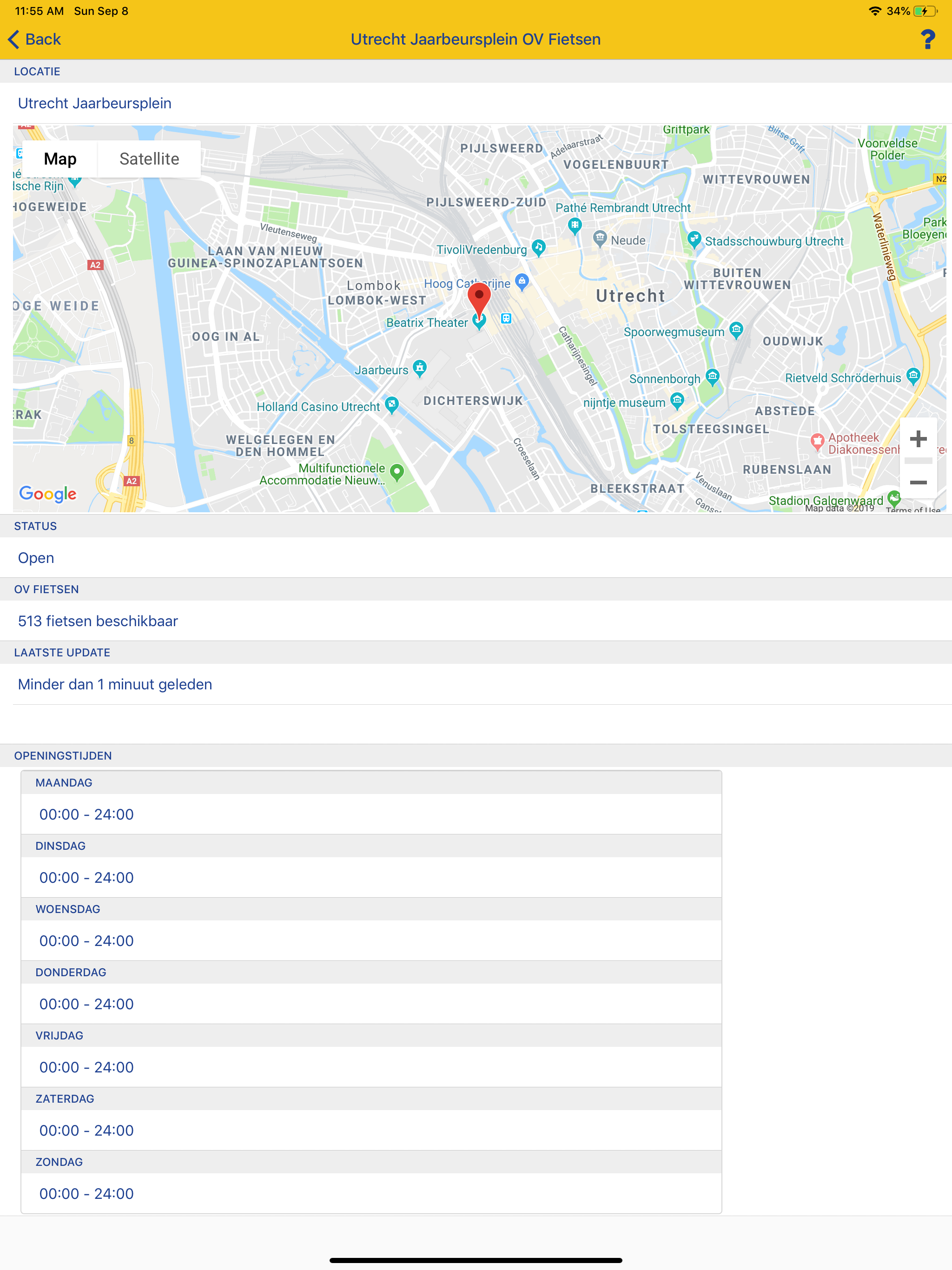This screenshot has height=1270, width=952.
Task: Tap the red location pin on map
Action: pos(479,300)
